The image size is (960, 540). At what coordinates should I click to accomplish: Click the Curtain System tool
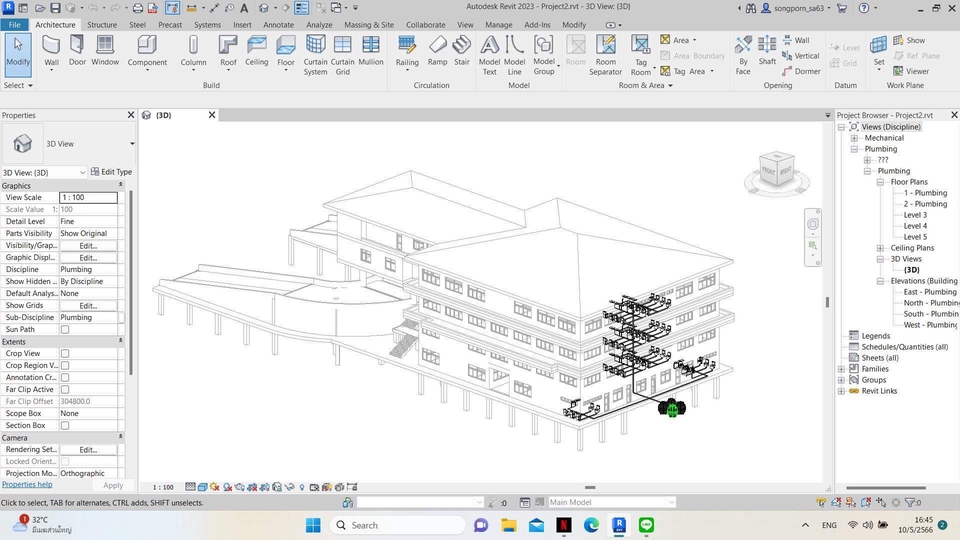[x=315, y=55]
